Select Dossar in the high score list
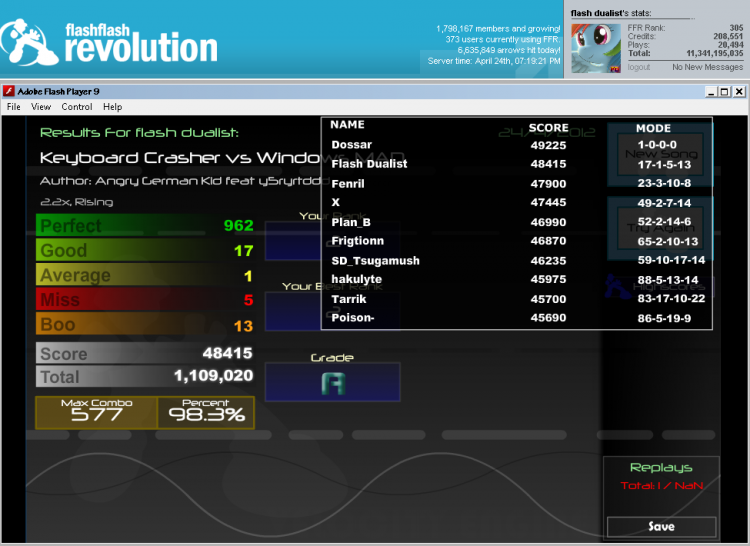The image size is (750, 546). pos(352,144)
